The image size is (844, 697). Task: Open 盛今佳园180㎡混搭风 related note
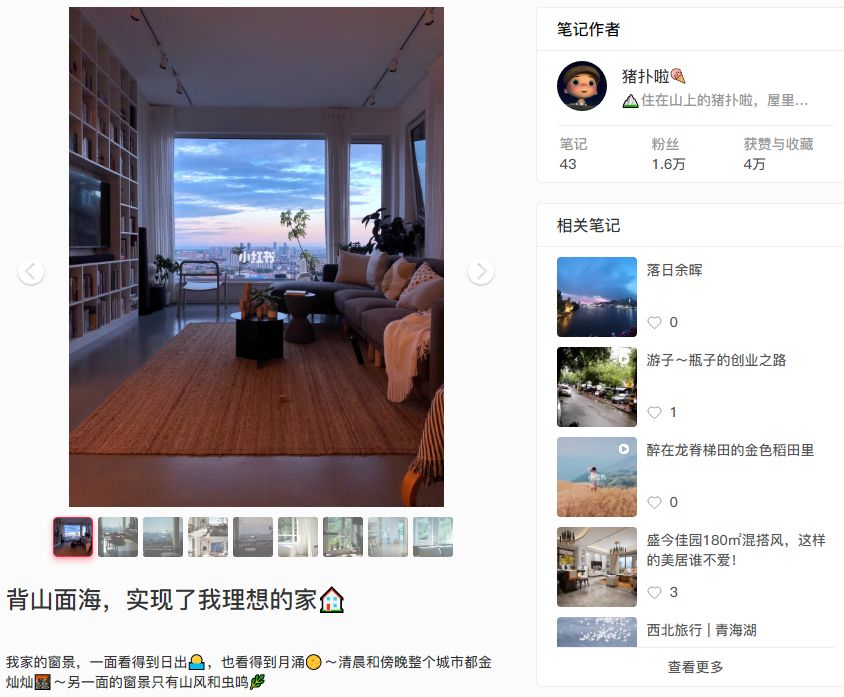pyautogui.click(x=736, y=550)
